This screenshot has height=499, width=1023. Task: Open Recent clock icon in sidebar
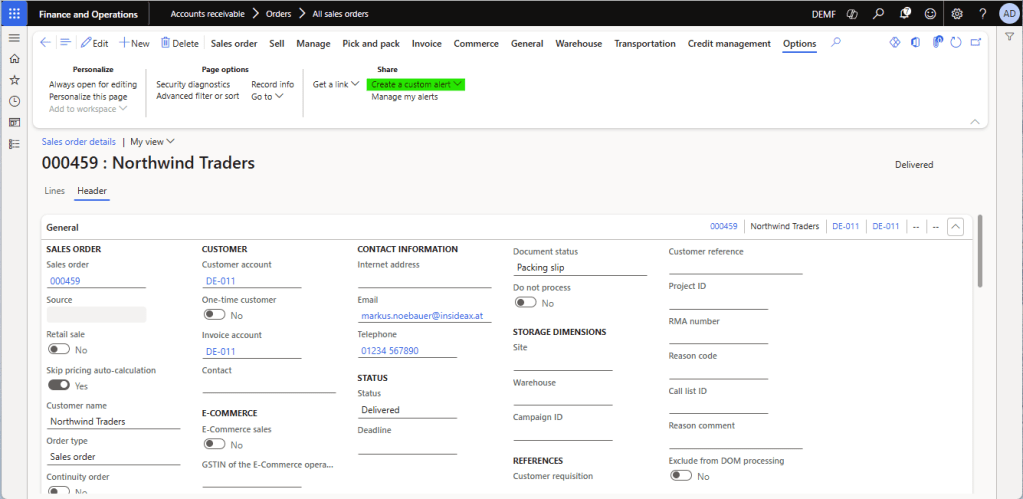click(x=14, y=101)
